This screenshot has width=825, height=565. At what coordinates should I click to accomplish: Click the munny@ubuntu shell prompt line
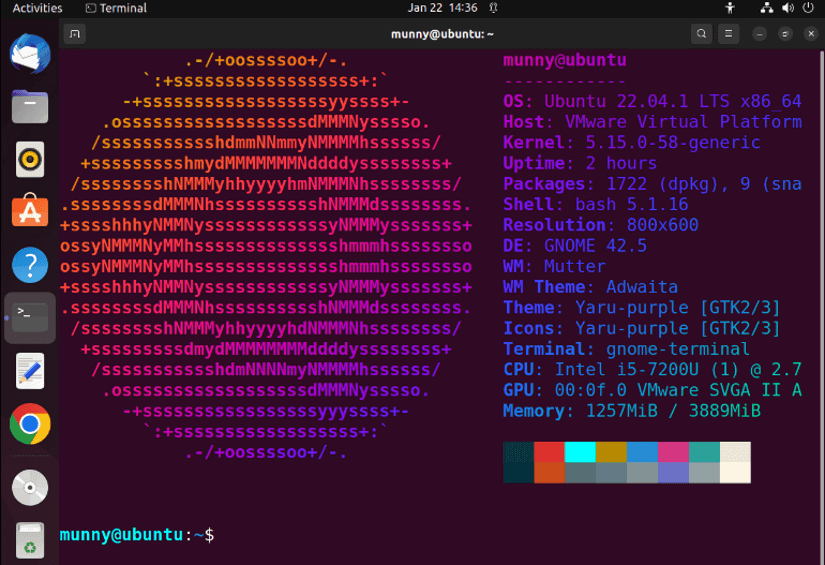pyautogui.click(x=137, y=535)
